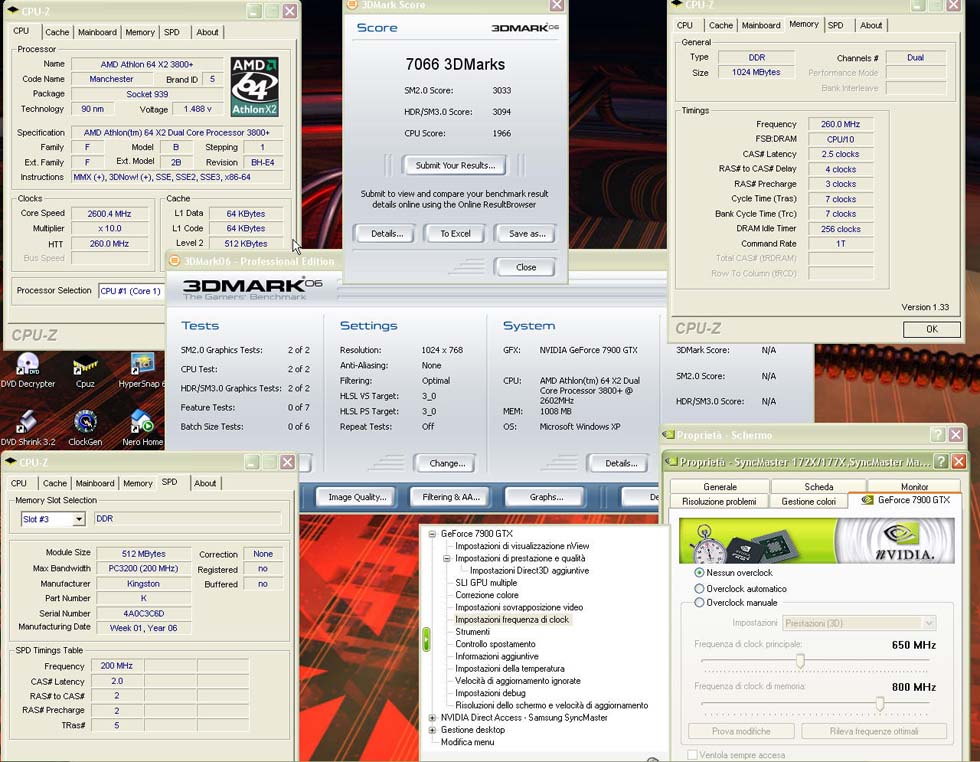
Task: Click the bottom-left CPU-Z window title icon
Action: pos(10,462)
